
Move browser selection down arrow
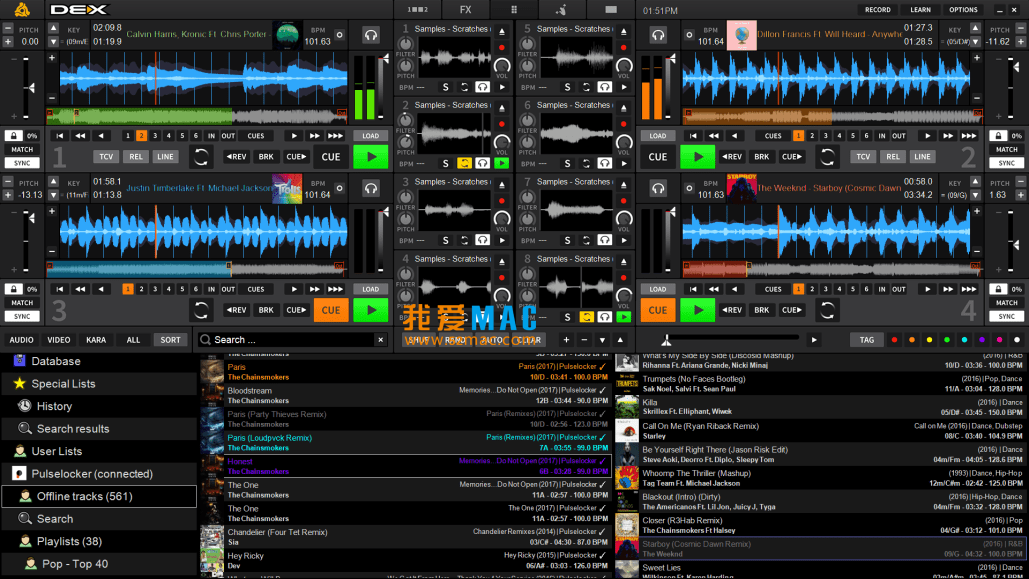(602, 340)
